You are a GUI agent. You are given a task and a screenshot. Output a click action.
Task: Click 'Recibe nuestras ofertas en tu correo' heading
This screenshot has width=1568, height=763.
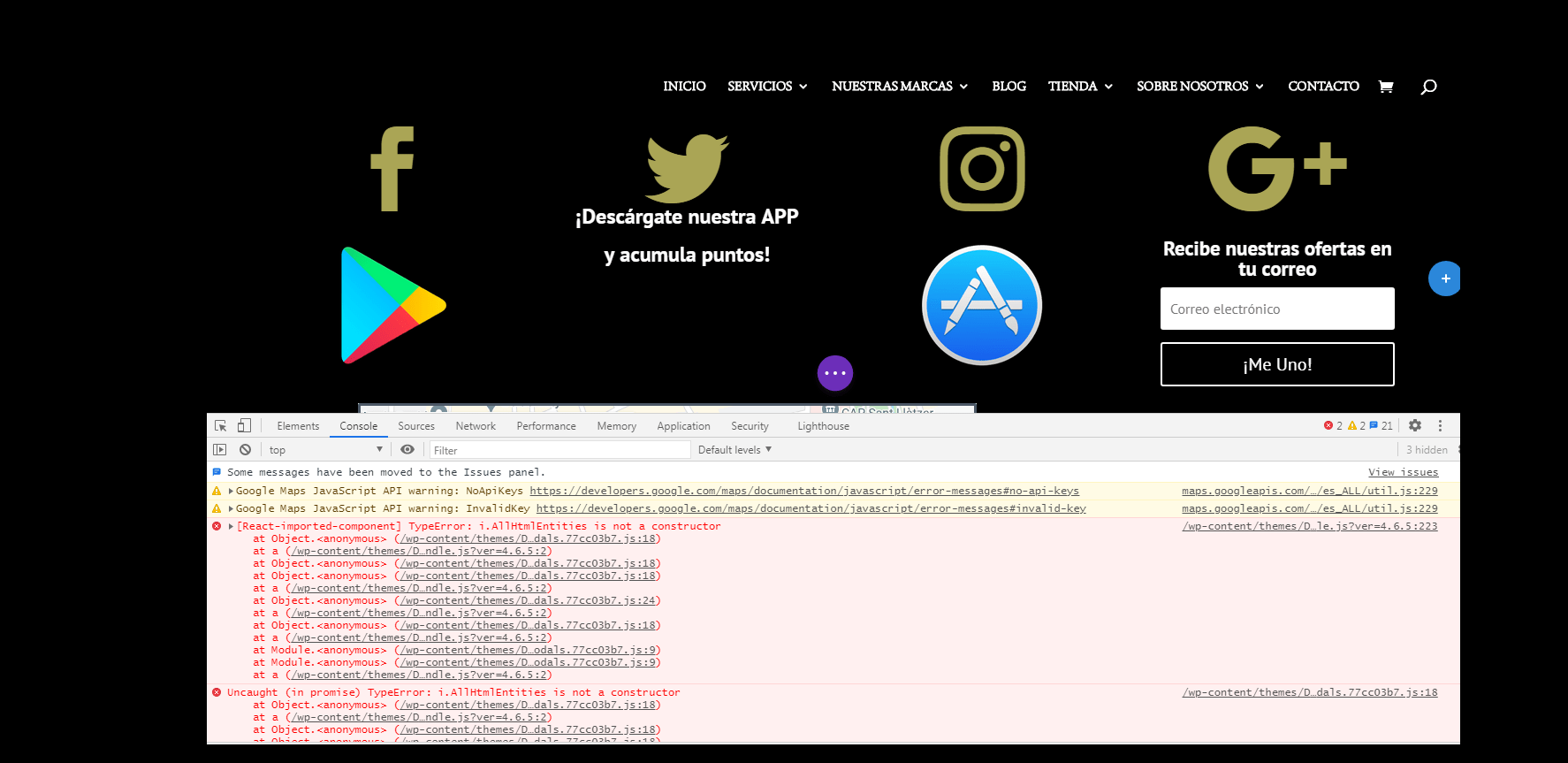pos(1277,259)
